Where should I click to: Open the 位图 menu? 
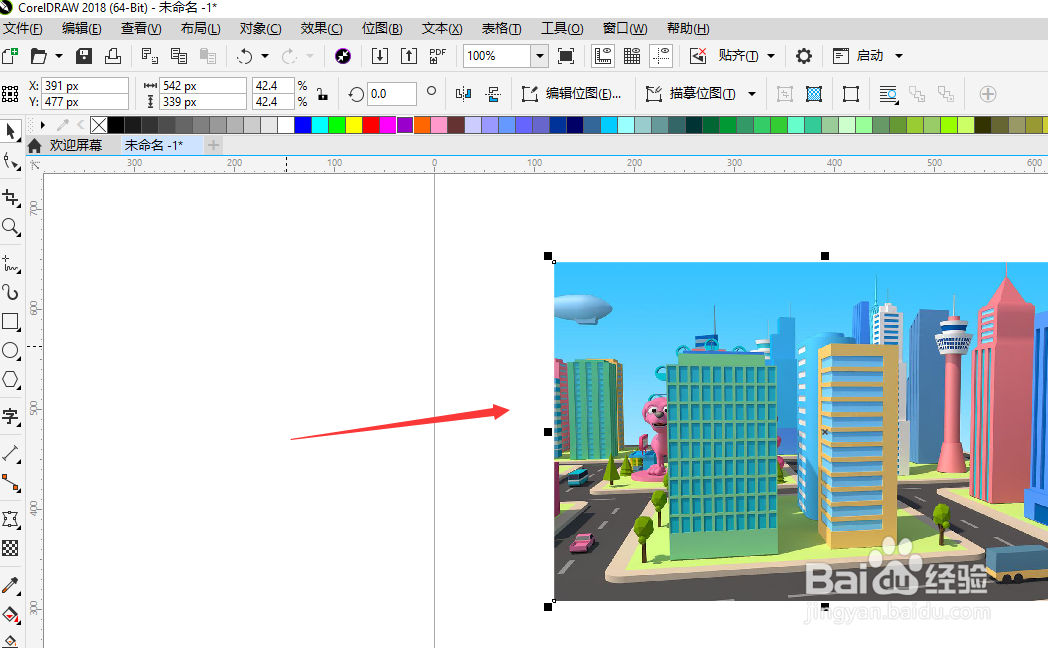coord(382,29)
